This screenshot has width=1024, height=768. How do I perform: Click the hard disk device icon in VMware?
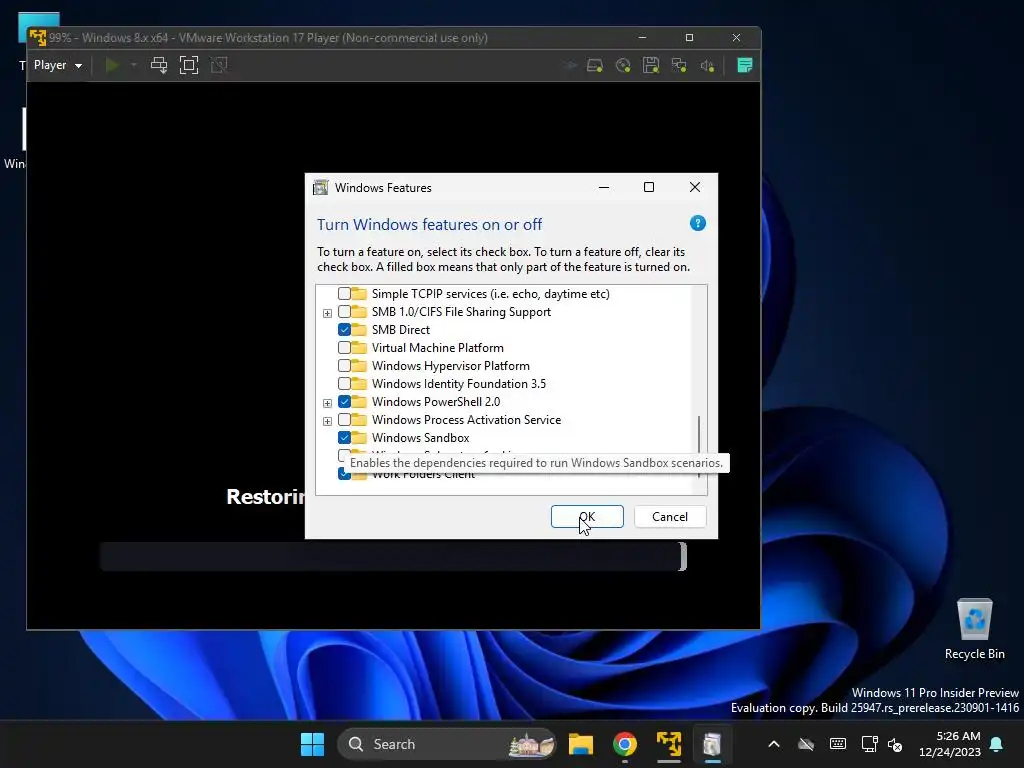(595, 65)
